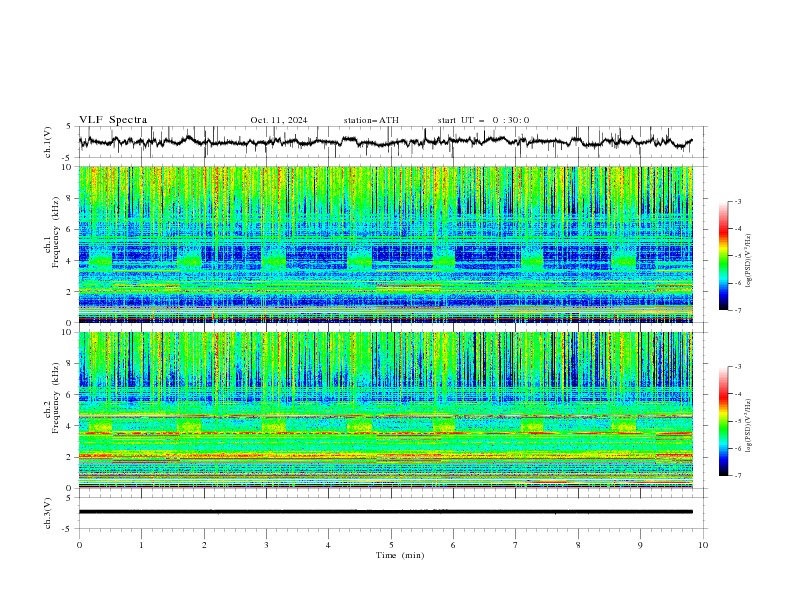Click the 'station=ATH' header label
This screenshot has height=612, width=792.
[371, 120]
